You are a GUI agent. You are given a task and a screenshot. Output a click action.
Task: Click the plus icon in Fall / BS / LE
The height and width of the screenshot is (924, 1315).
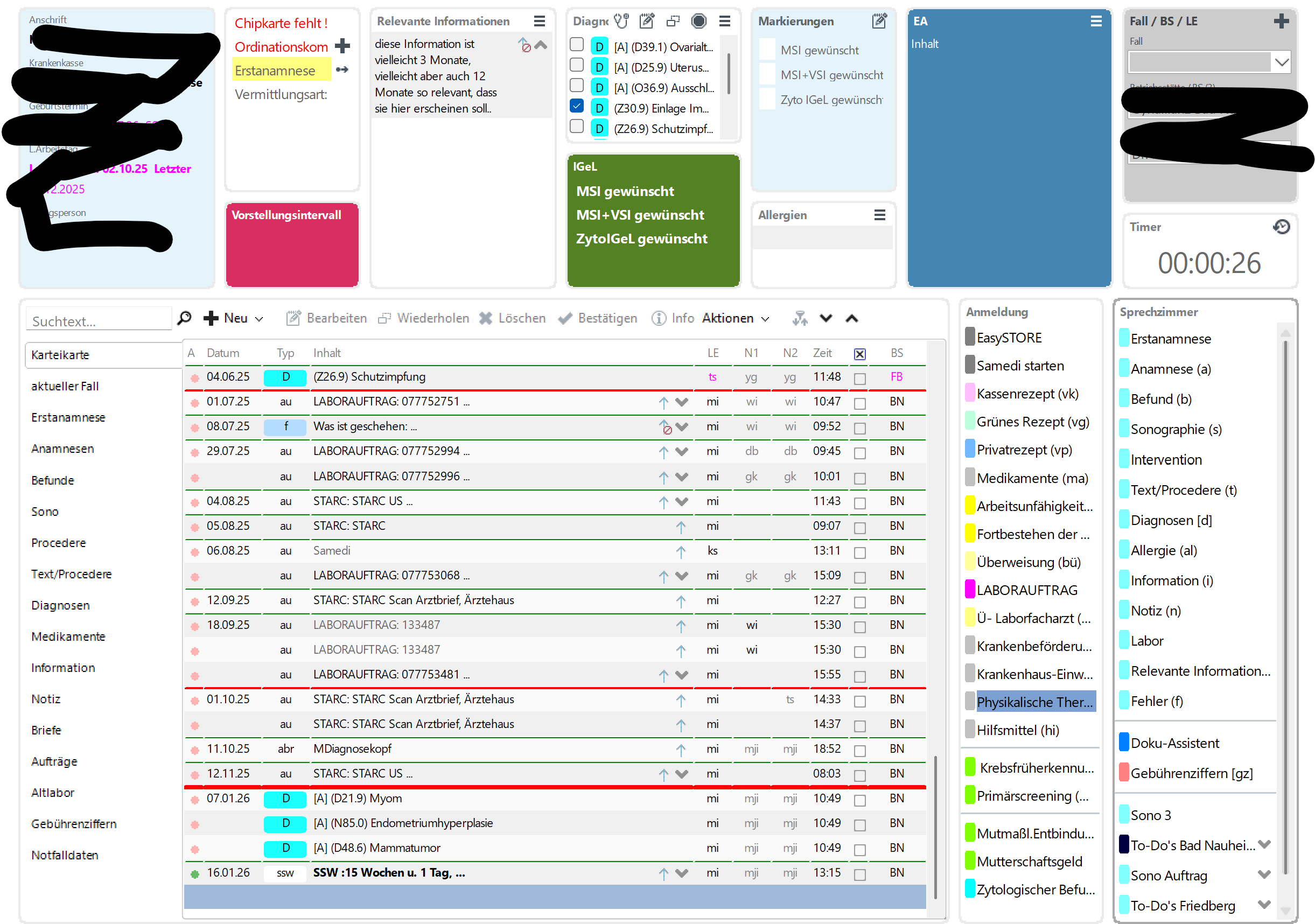[x=1281, y=21]
